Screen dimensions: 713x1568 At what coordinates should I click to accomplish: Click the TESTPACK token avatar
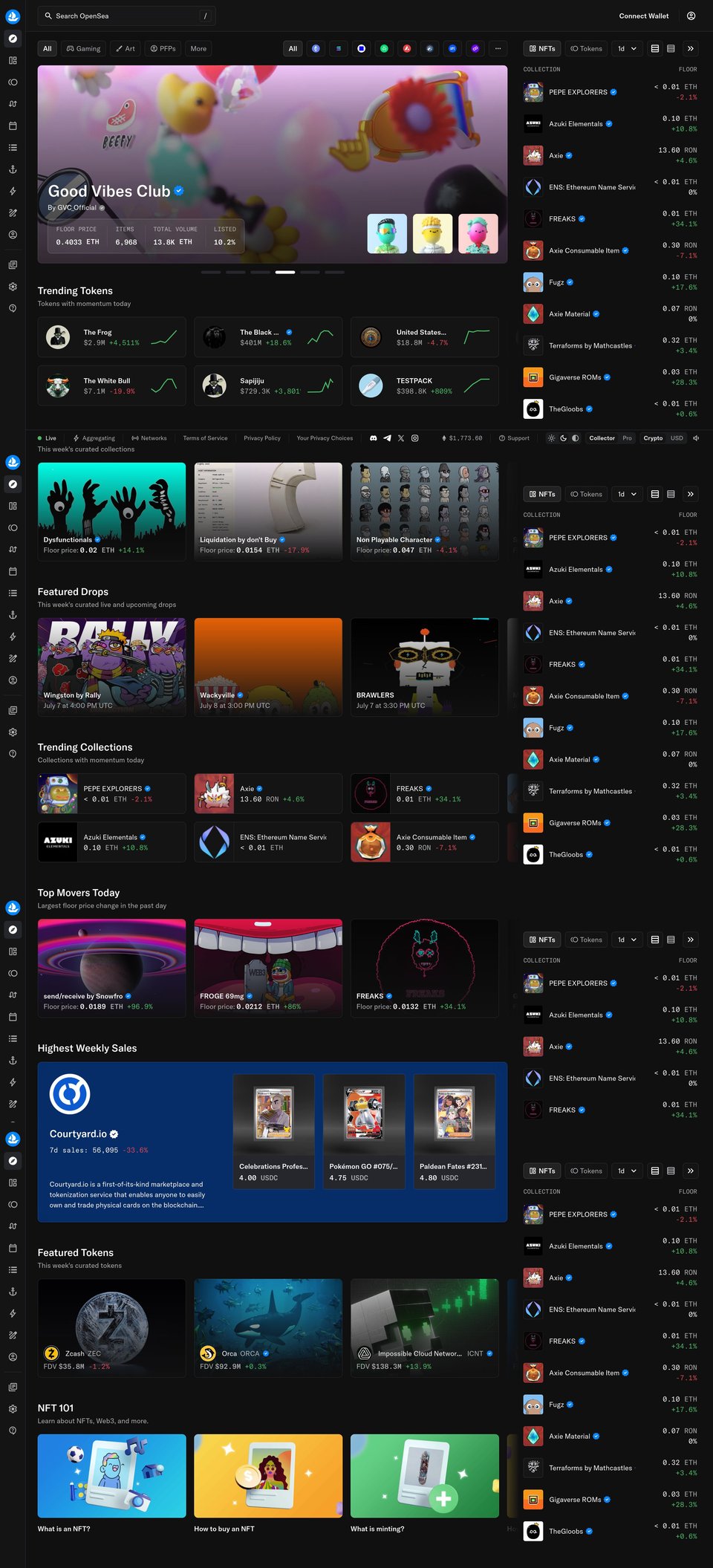pos(371,386)
